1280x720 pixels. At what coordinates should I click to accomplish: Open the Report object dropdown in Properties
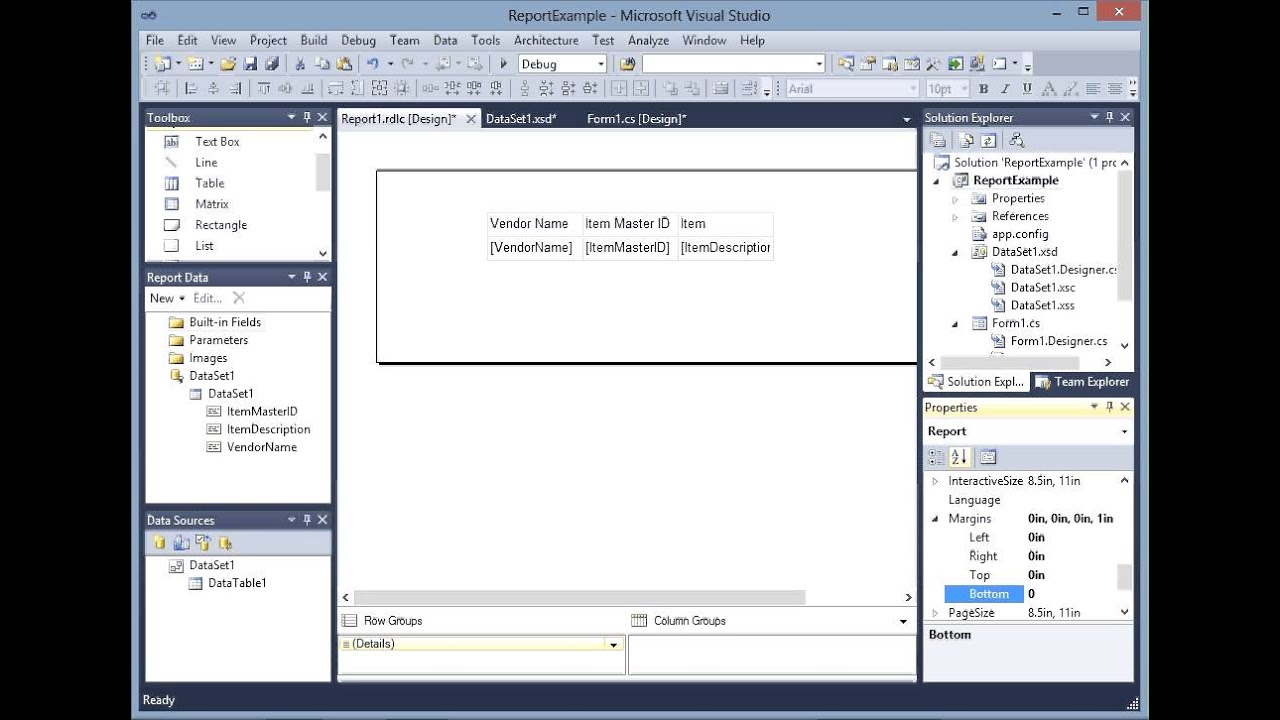point(1124,432)
